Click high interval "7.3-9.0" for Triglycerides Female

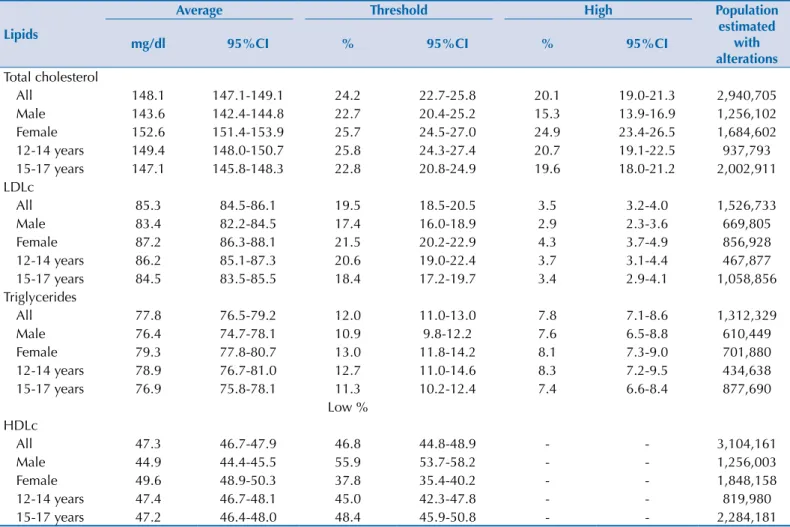[x=647, y=352]
